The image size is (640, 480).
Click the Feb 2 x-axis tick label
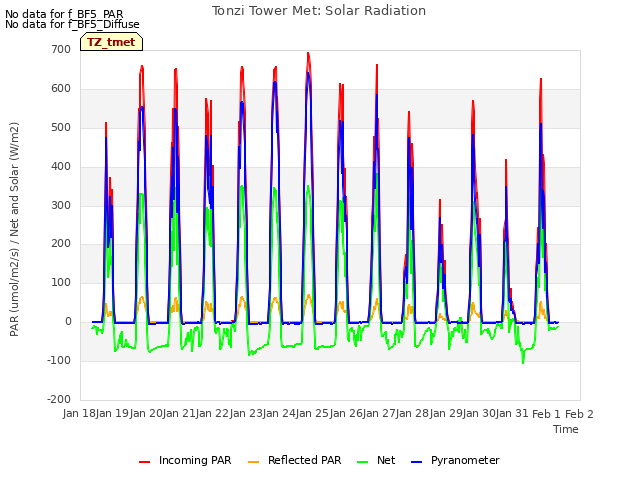point(579,414)
